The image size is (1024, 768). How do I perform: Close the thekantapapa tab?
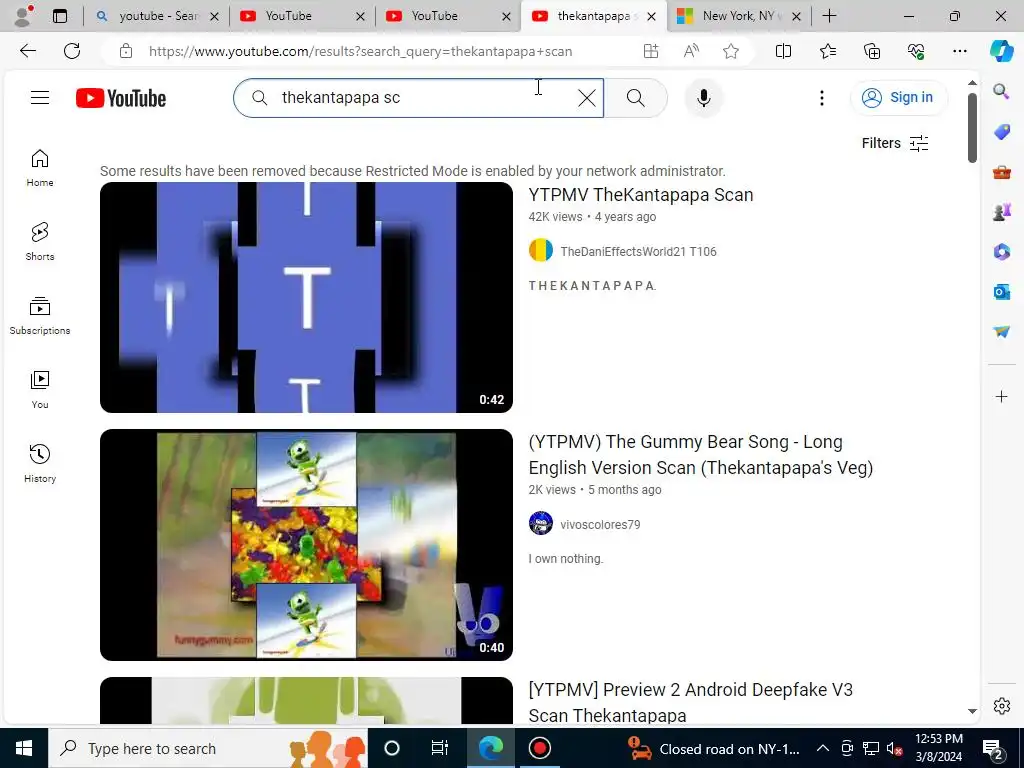(x=651, y=16)
